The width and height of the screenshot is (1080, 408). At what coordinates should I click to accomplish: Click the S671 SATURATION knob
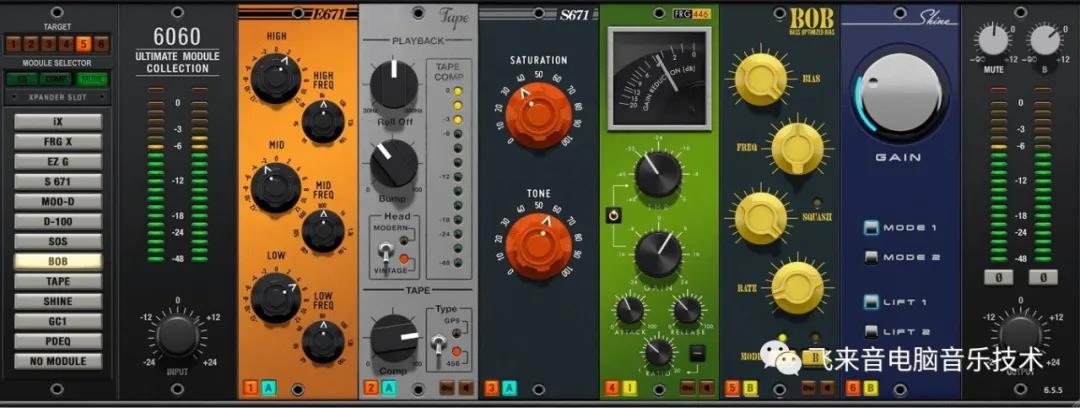tap(538, 115)
